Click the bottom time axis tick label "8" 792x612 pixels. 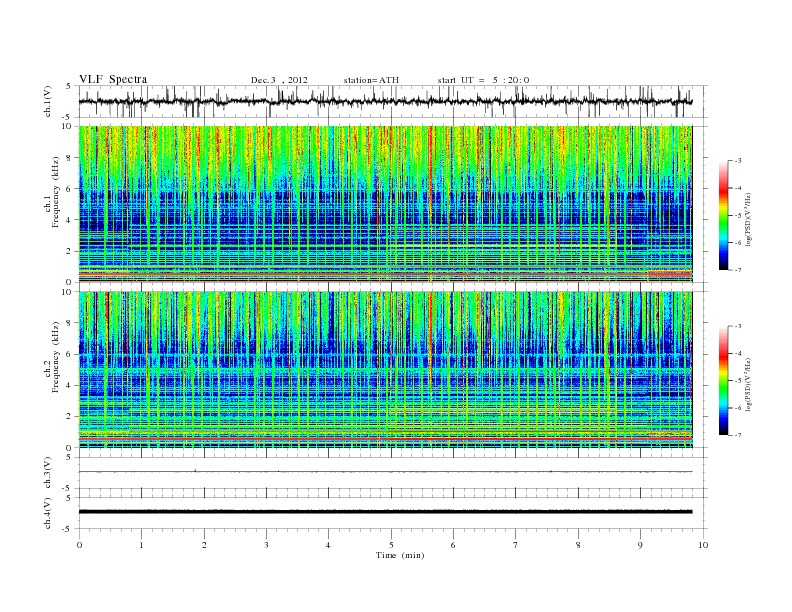point(578,545)
